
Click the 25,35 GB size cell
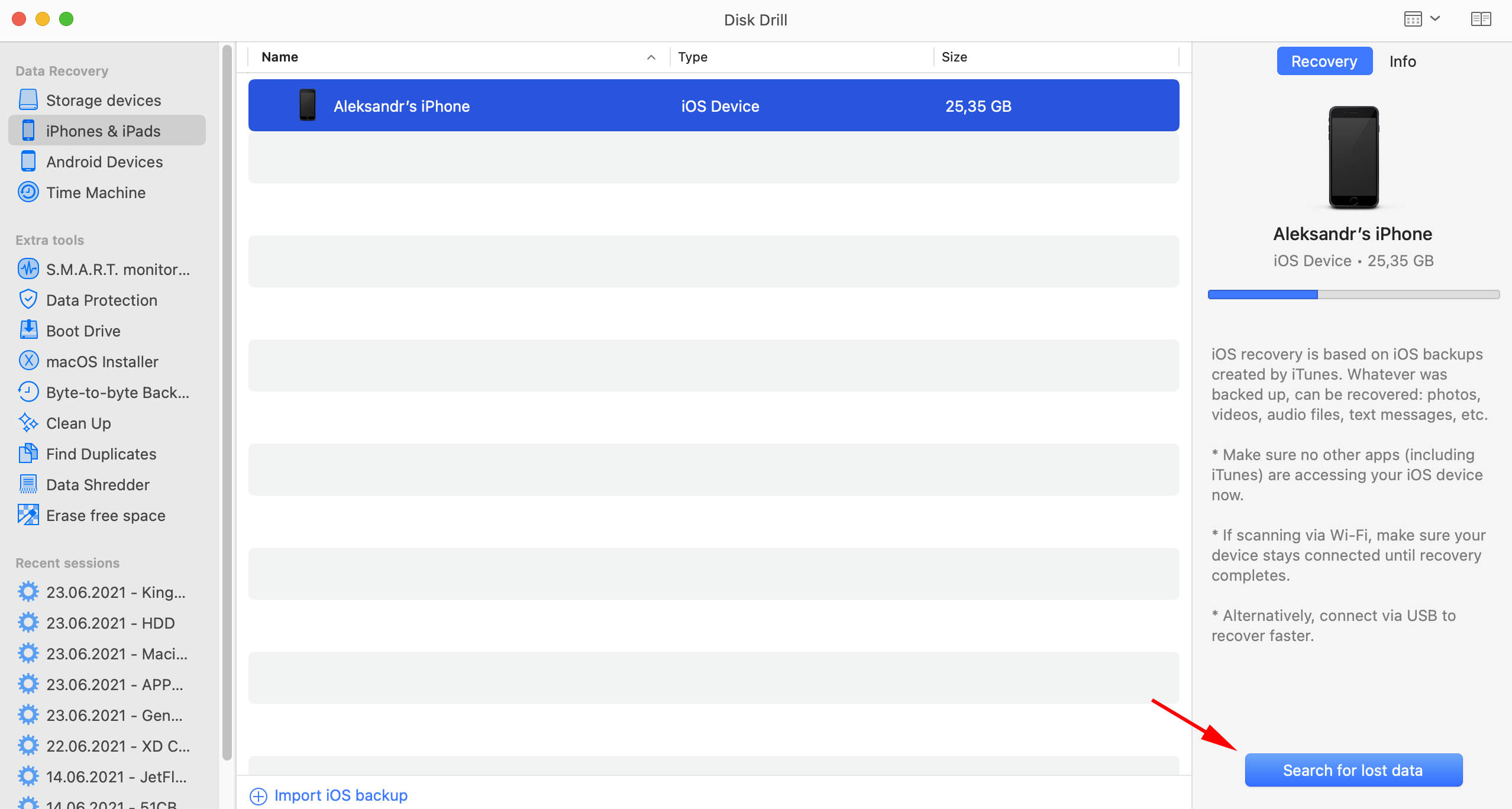[x=978, y=106]
